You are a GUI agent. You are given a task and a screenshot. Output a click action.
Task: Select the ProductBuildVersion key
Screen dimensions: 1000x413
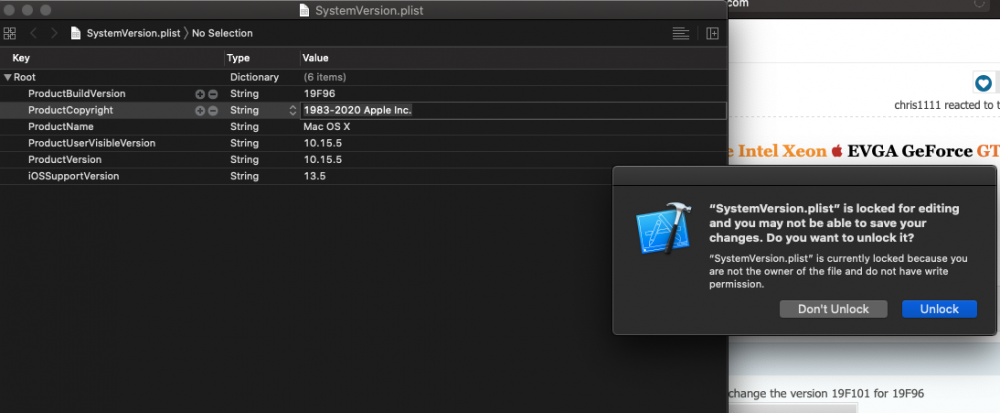(77, 94)
